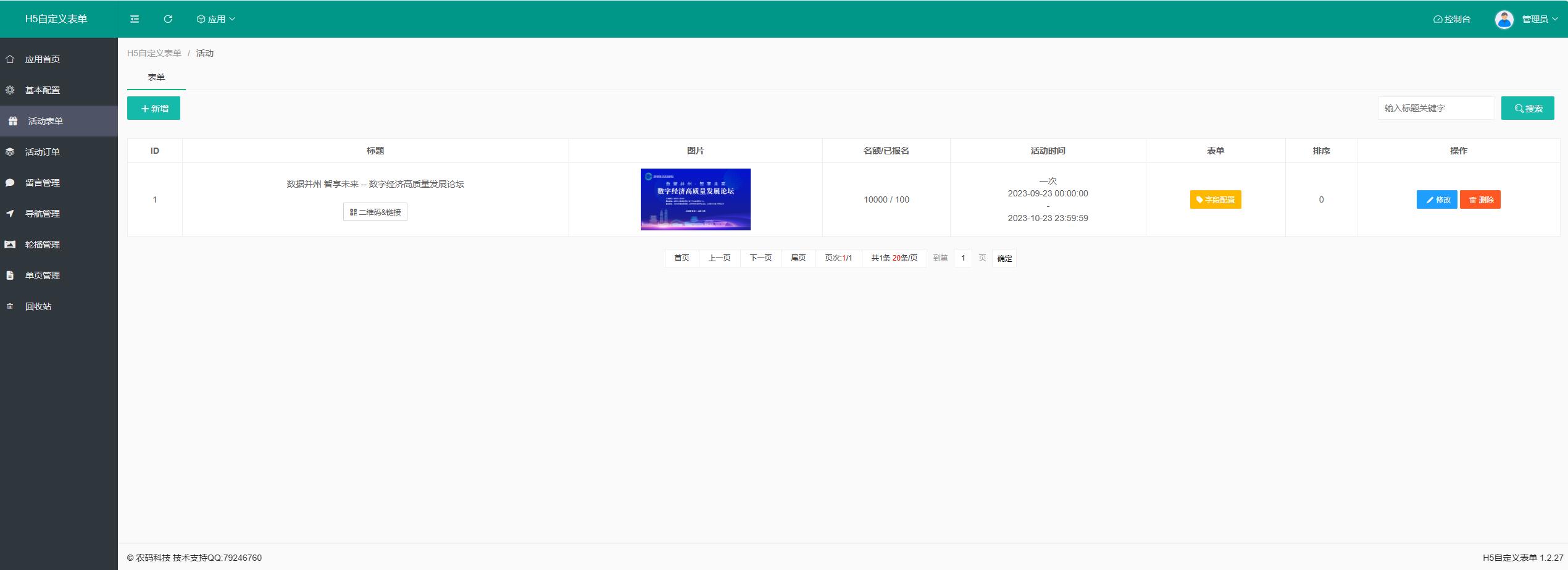Viewport: 1568px width, 570px height.
Task: Click the activity banner thumbnail image
Action: 695,199
